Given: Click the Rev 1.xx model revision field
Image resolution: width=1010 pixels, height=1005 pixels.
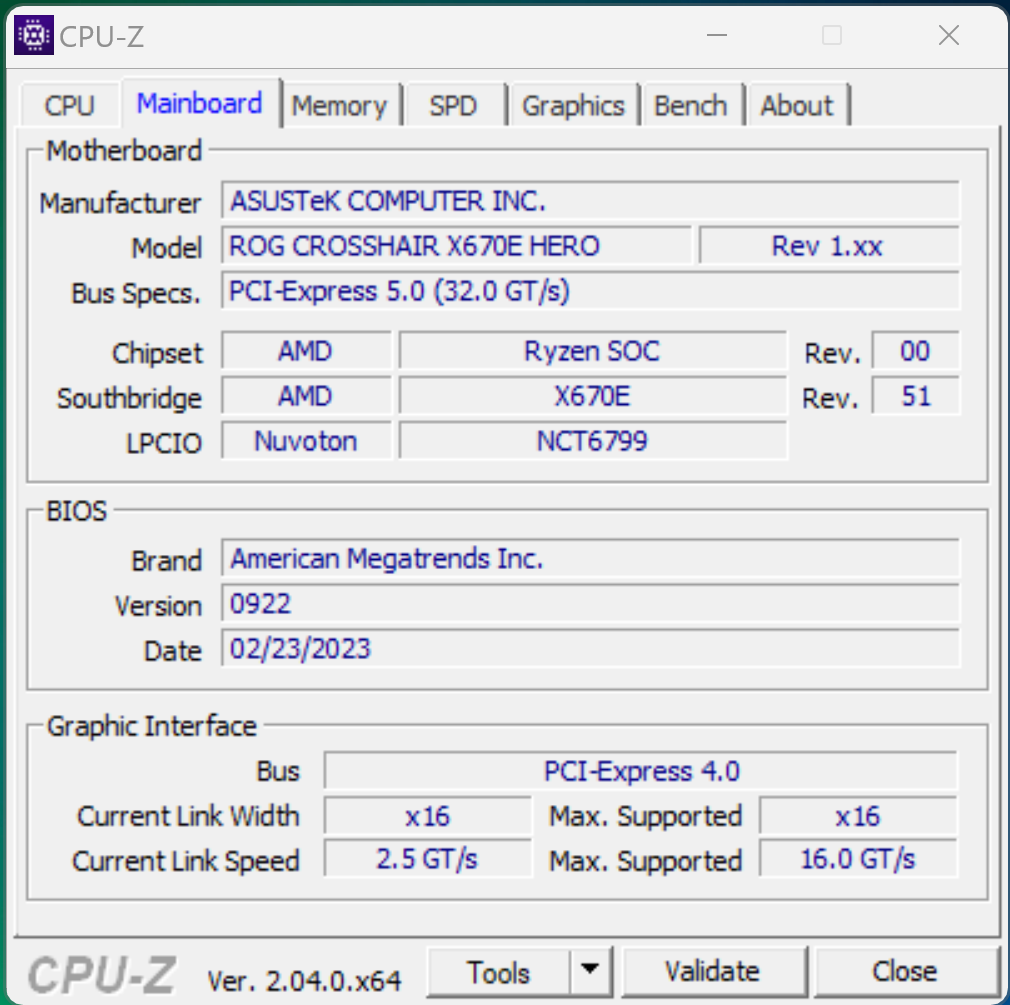Looking at the screenshot, I should [829, 245].
